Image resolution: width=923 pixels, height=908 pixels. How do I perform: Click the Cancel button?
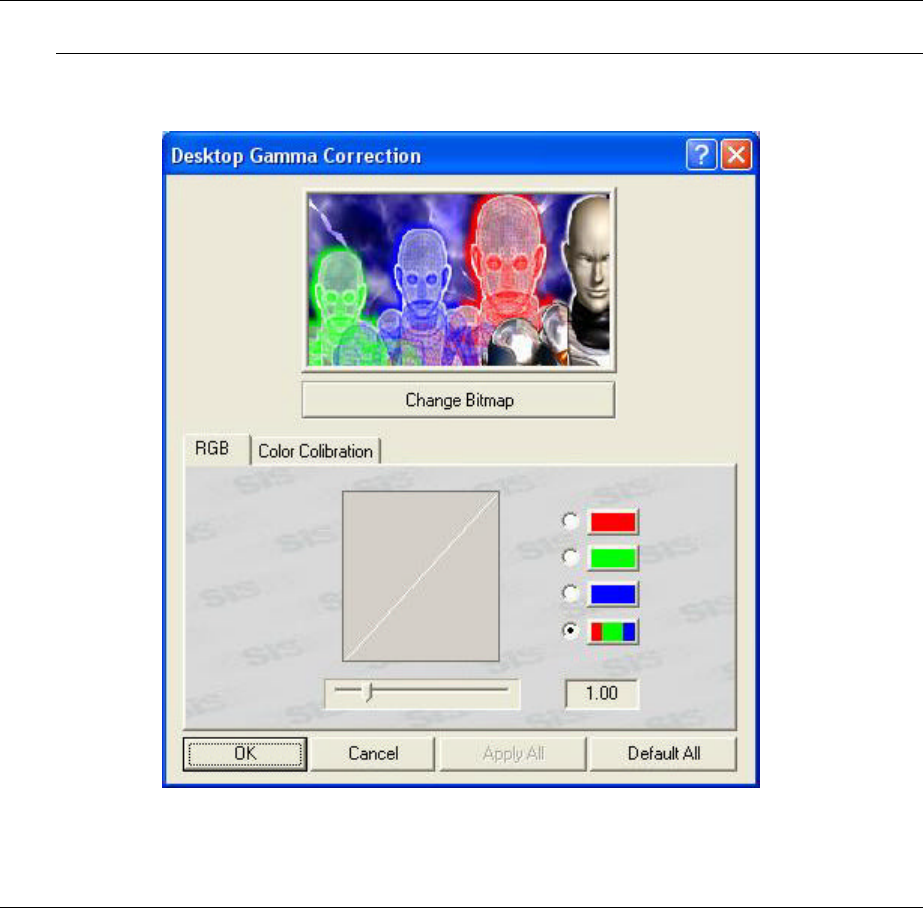[x=373, y=754]
